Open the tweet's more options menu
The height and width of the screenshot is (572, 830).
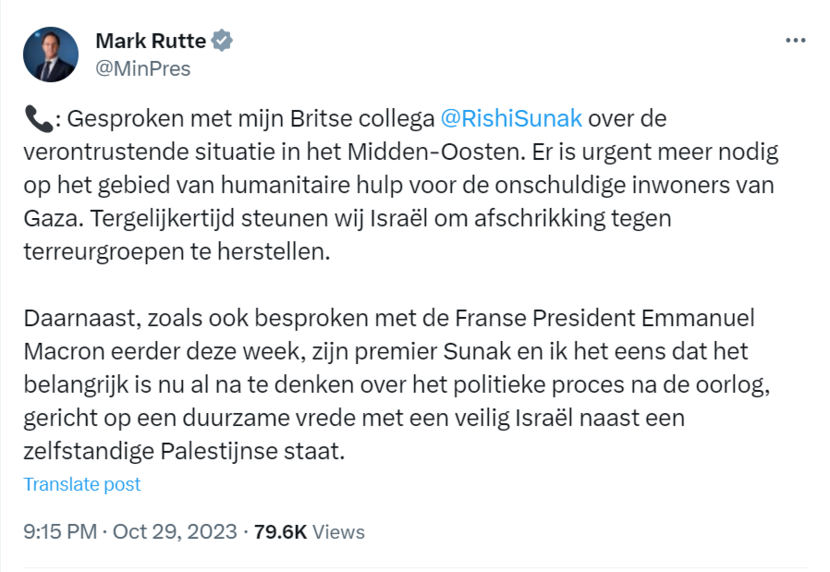[x=795, y=41]
